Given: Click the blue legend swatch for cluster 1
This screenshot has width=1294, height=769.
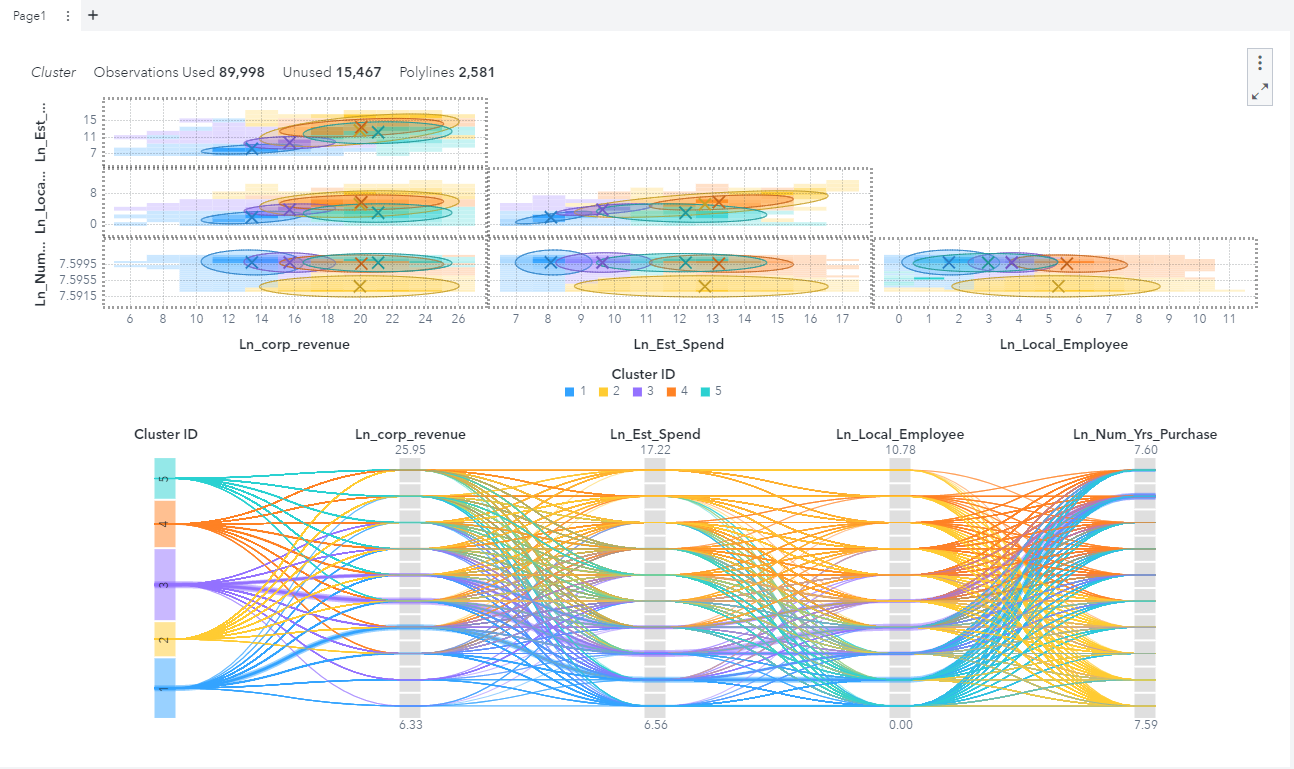Looking at the screenshot, I should 569,391.
